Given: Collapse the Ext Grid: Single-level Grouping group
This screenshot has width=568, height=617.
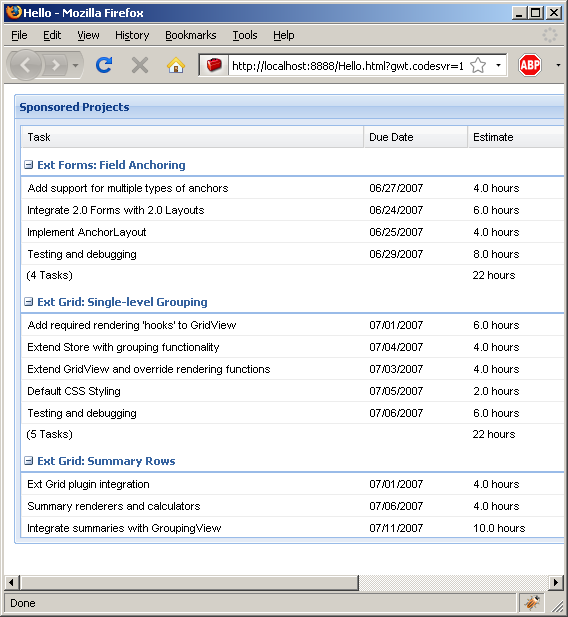Looking at the screenshot, I should tap(28, 302).
